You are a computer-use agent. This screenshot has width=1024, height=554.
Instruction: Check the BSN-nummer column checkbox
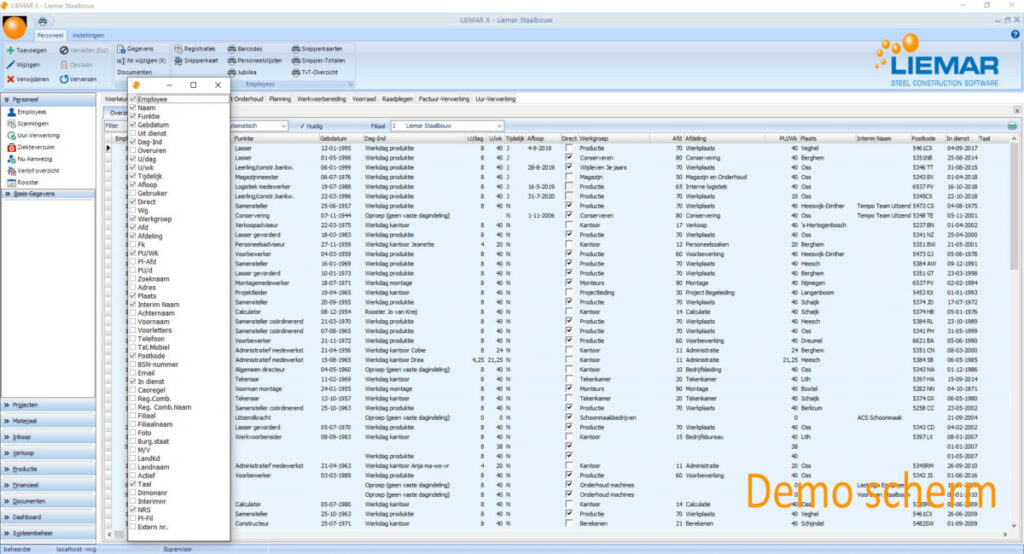pos(133,365)
